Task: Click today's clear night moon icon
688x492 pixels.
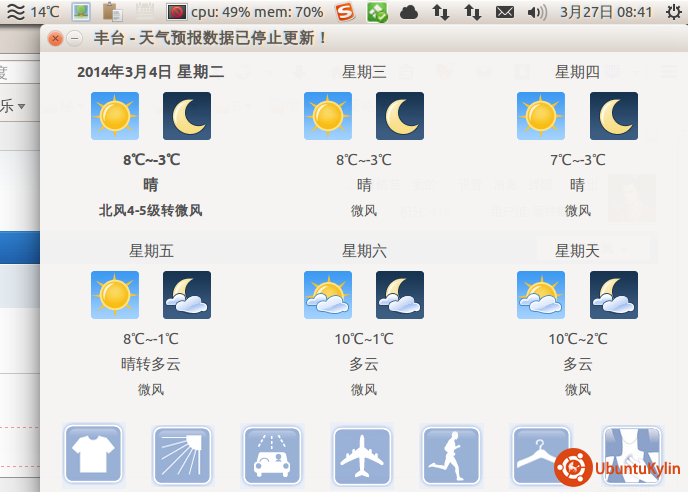Action: [187, 116]
